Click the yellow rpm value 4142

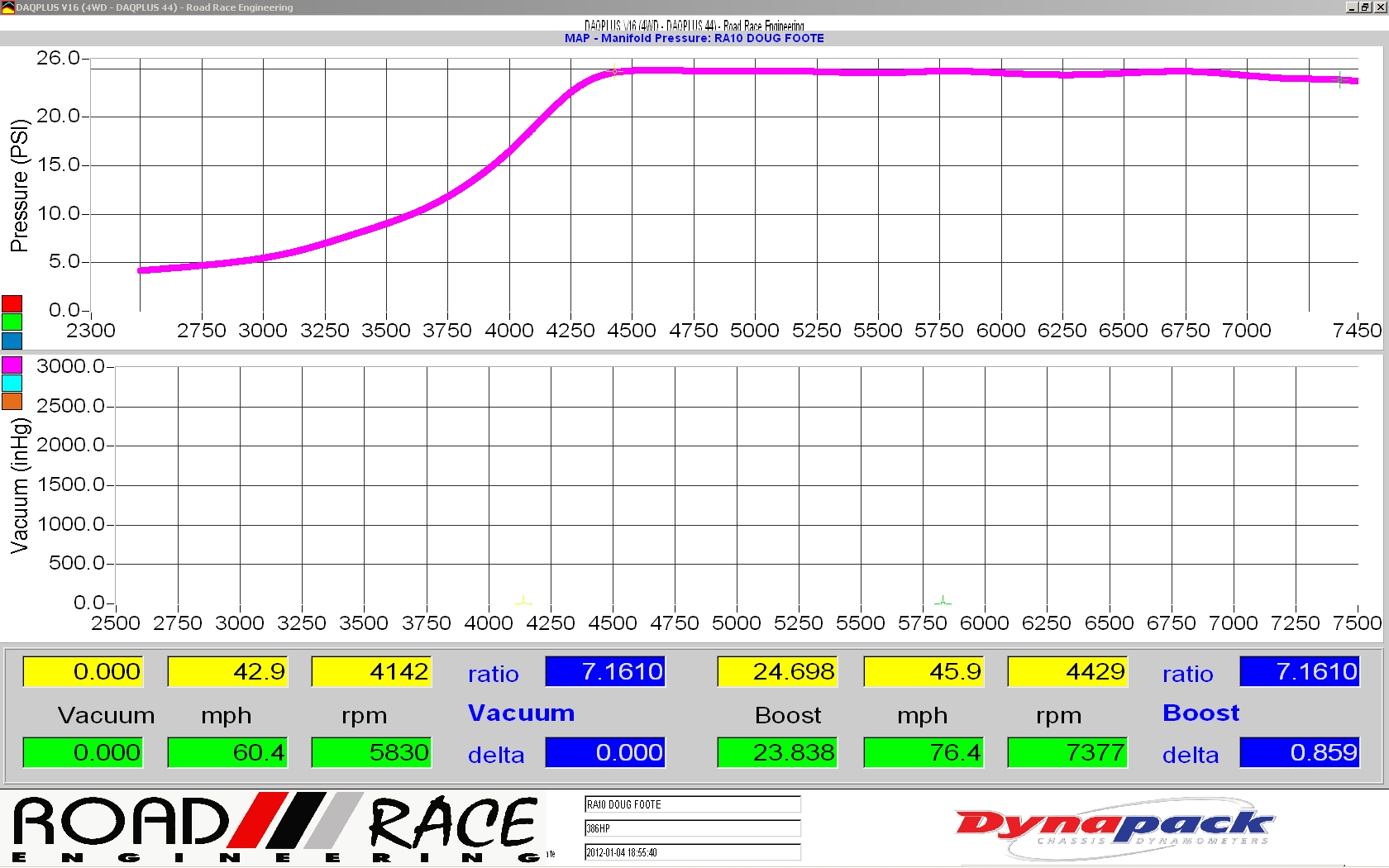pos(371,671)
